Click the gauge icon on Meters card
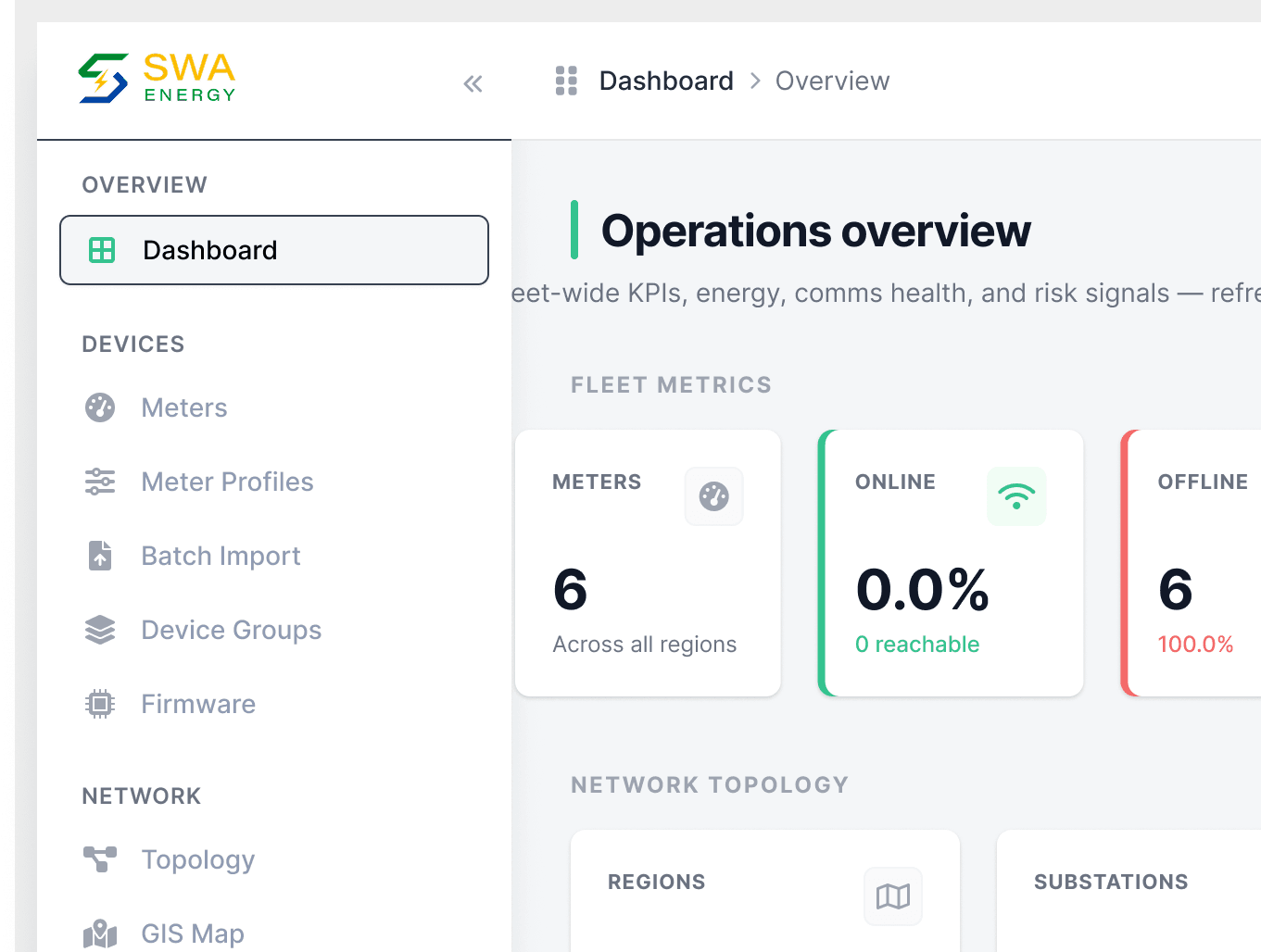Image resolution: width=1261 pixels, height=952 pixels. click(x=714, y=496)
